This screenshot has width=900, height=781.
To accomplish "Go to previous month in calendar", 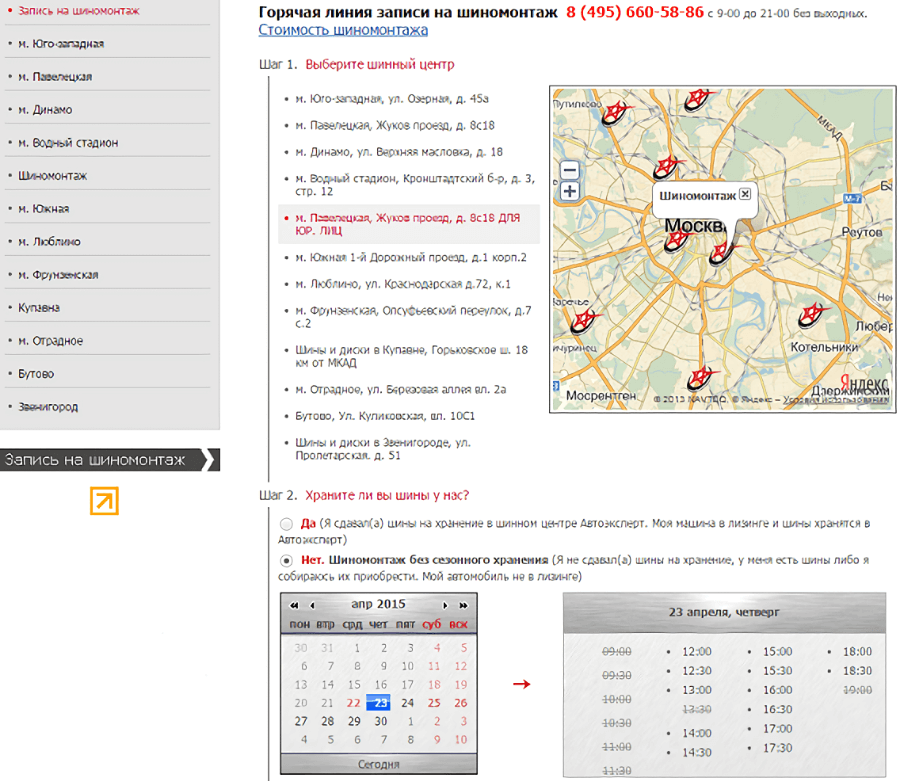I will click(x=313, y=605).
